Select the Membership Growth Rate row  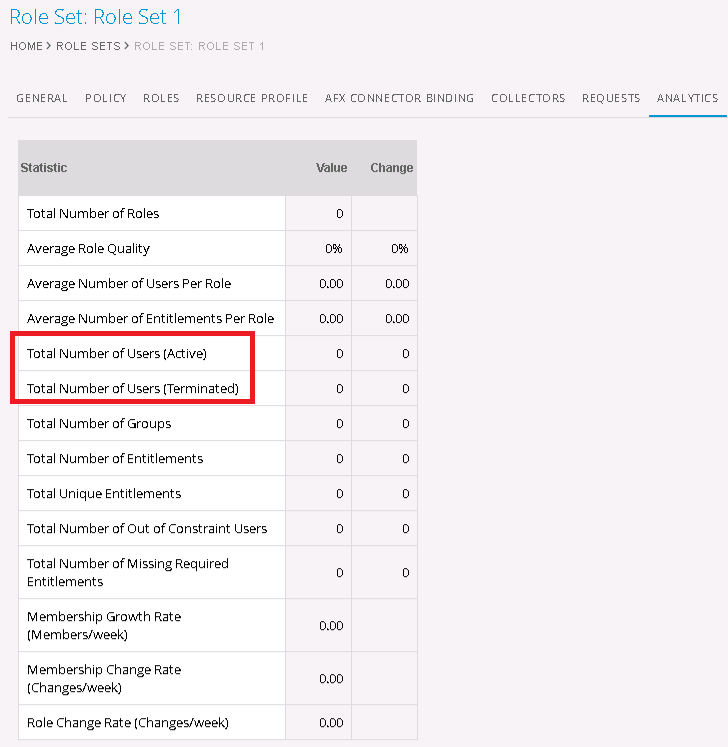tap(104, 625)
